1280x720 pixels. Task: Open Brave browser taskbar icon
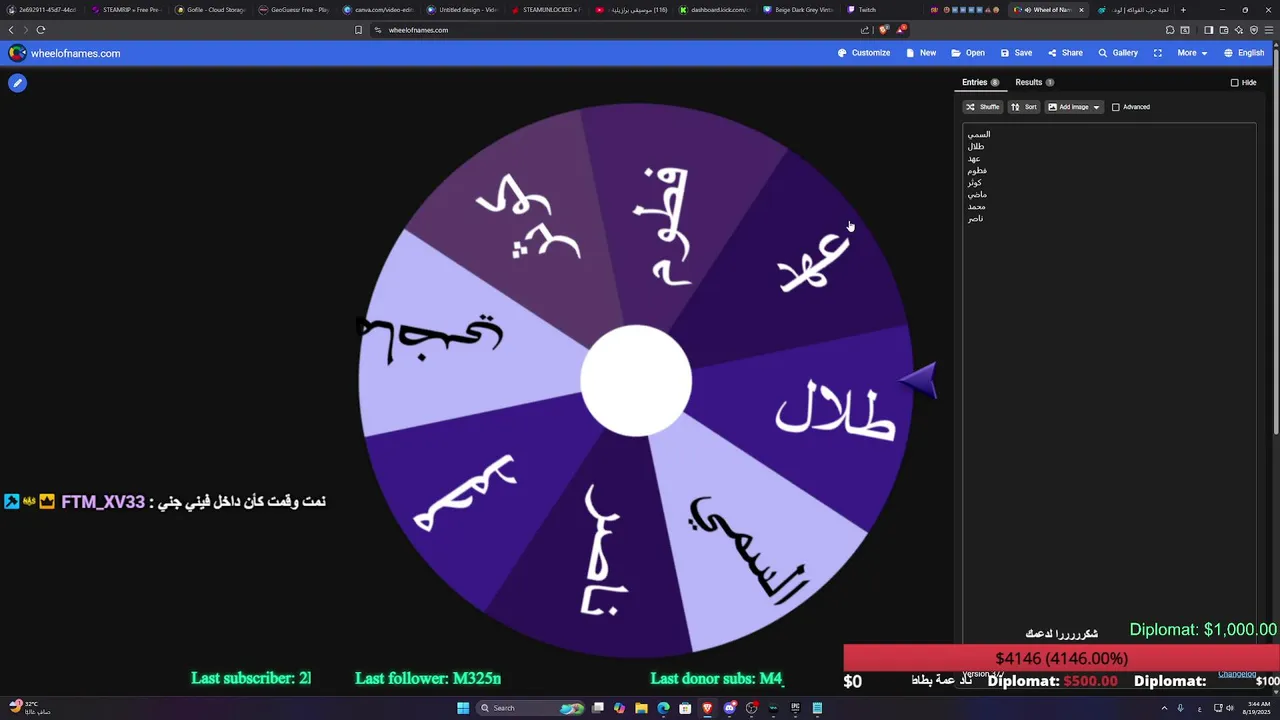click(707, 708)
